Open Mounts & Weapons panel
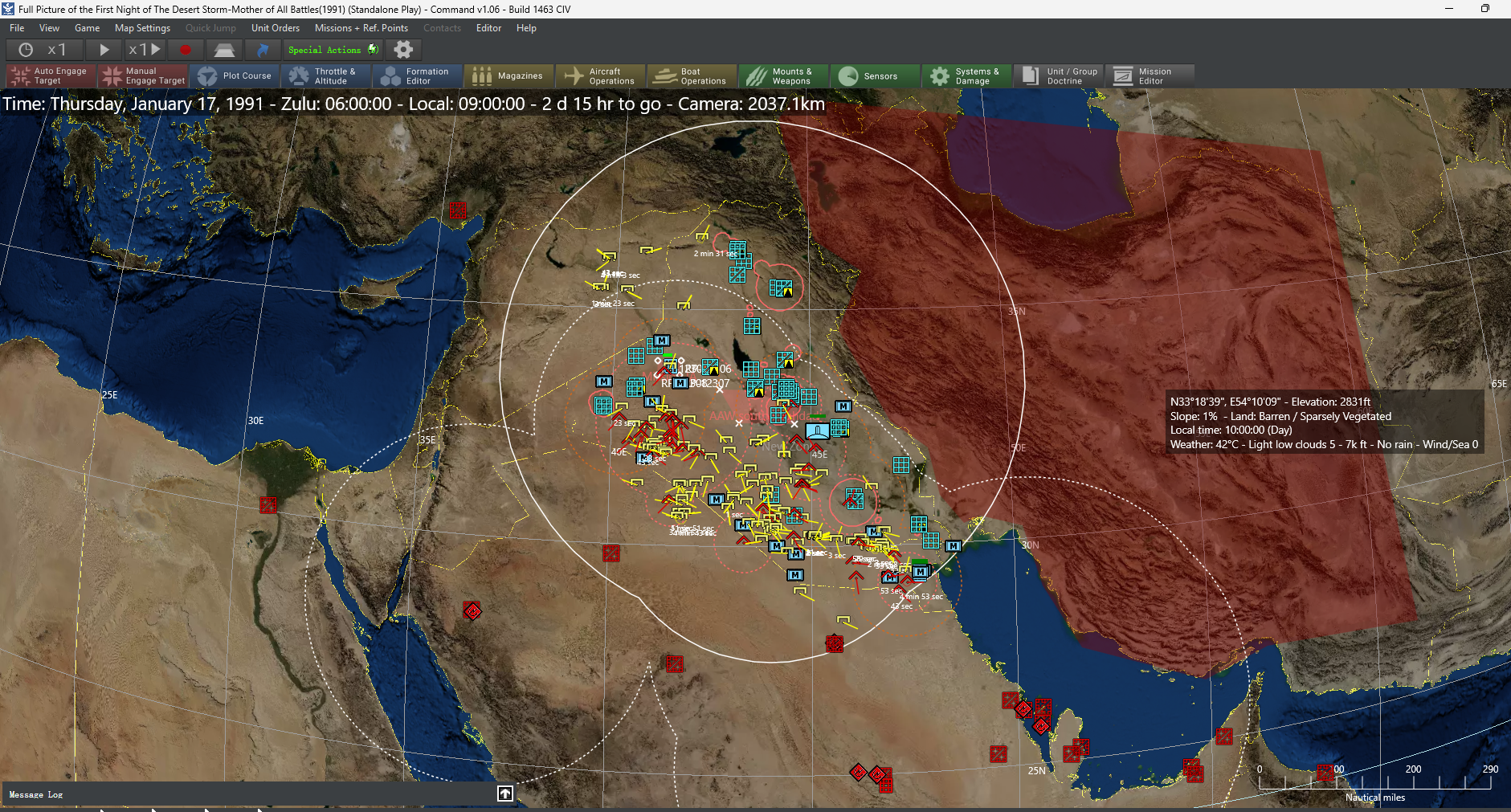This screenshot has height=812, width=1511. click(x=783, y=76)
